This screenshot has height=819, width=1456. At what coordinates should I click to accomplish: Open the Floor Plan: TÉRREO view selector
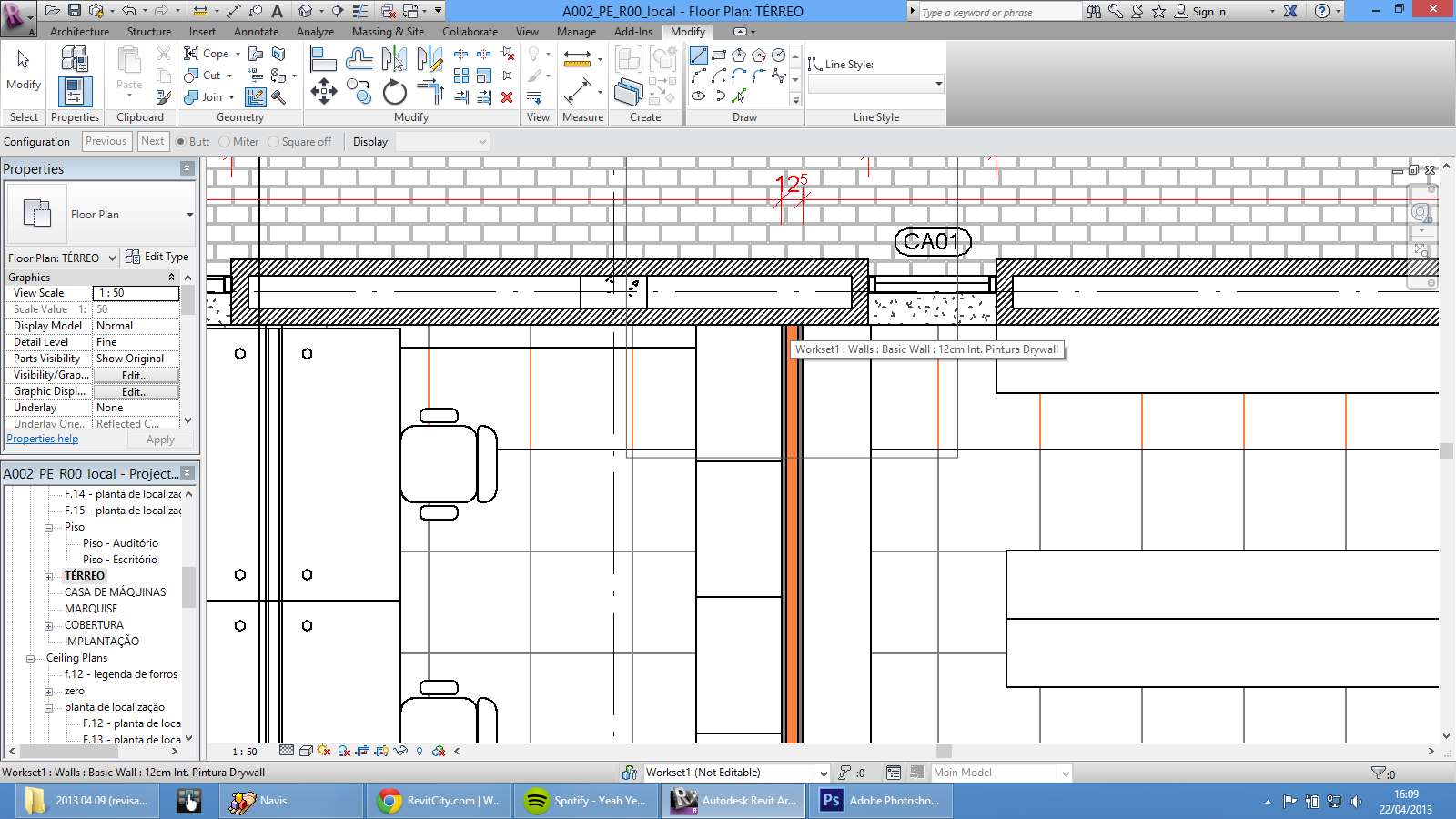tap(62, 258)
